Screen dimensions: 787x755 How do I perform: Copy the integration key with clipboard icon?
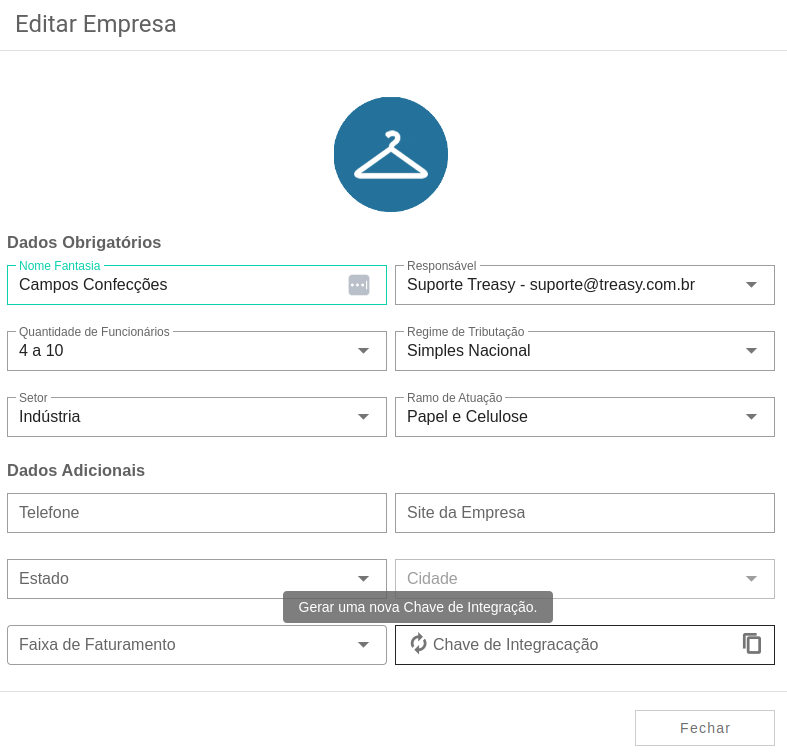pyautogui.click(x=751, y=644)
